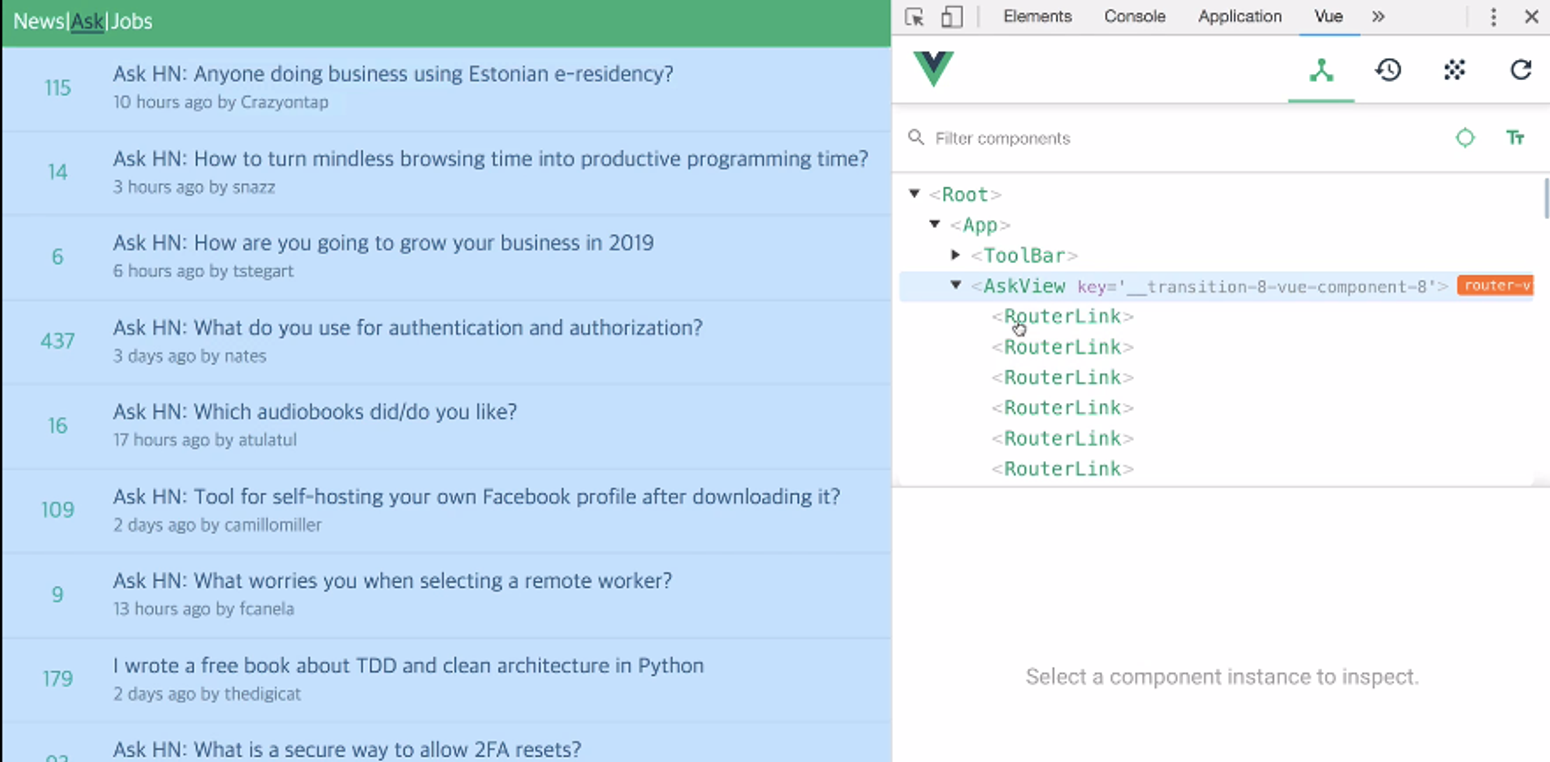Click the search magnifier in filter bar

coord(916,137)
